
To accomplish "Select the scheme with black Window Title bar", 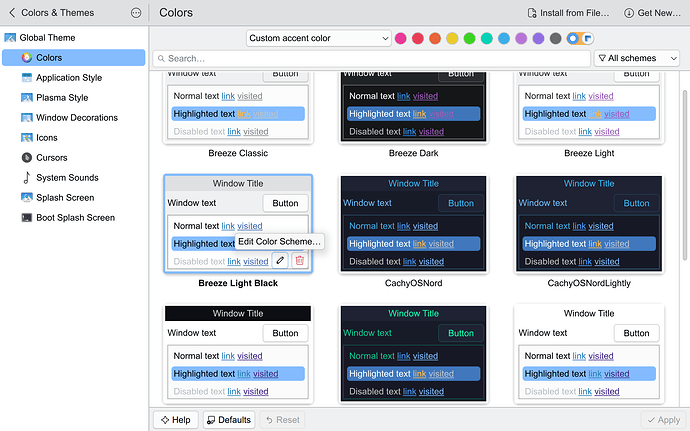I will 238,354.
